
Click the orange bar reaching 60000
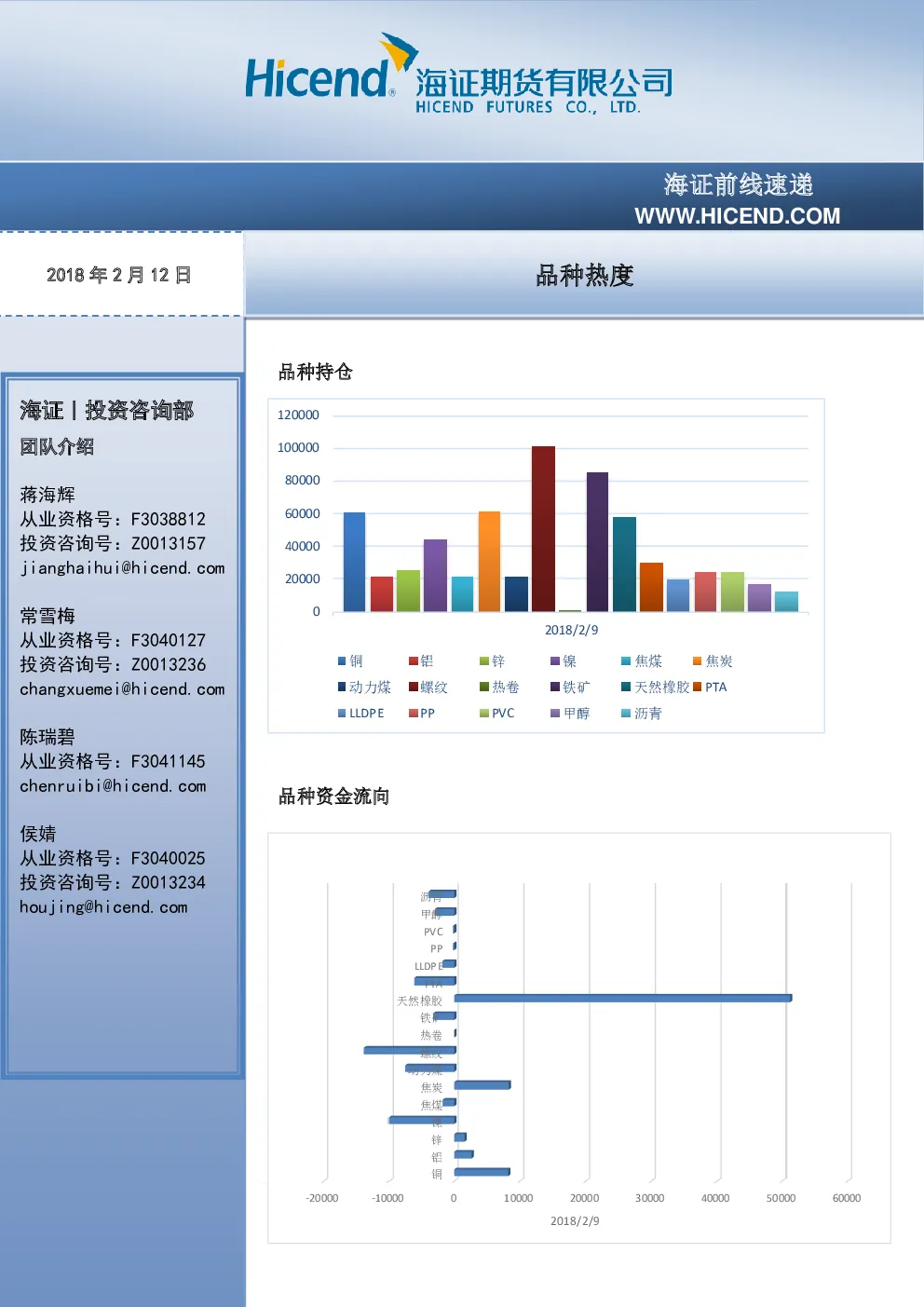(x=489, y=561)
